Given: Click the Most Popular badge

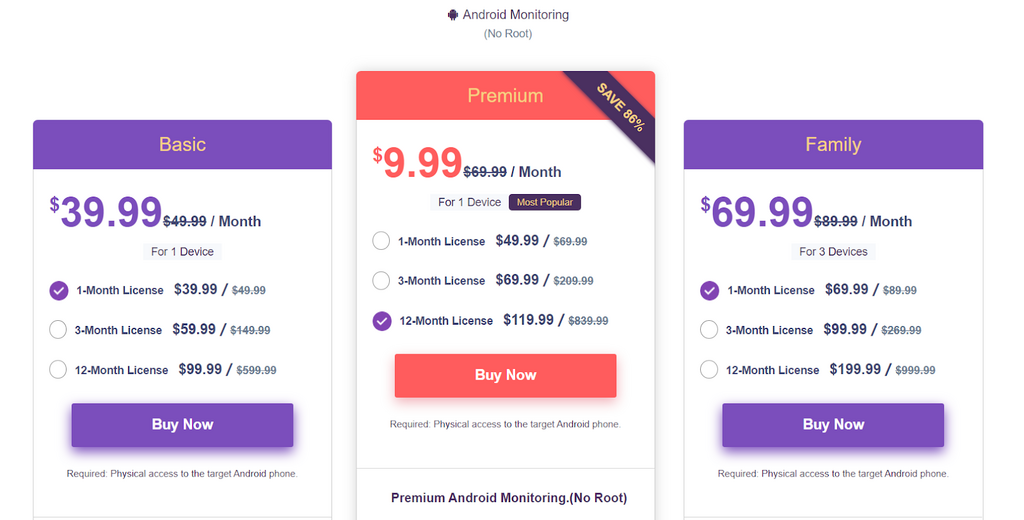Looking at the screenshot, I should pos(545,203).
